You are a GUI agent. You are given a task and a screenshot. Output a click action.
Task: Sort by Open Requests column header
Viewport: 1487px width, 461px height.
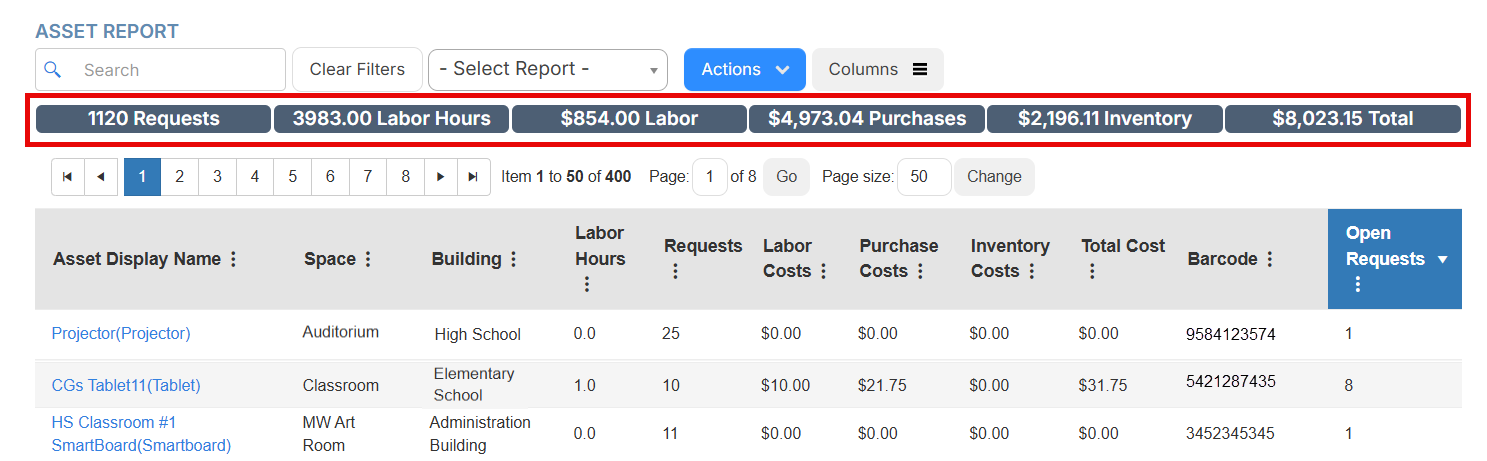pyautogui.click(x=1384, y=246)
